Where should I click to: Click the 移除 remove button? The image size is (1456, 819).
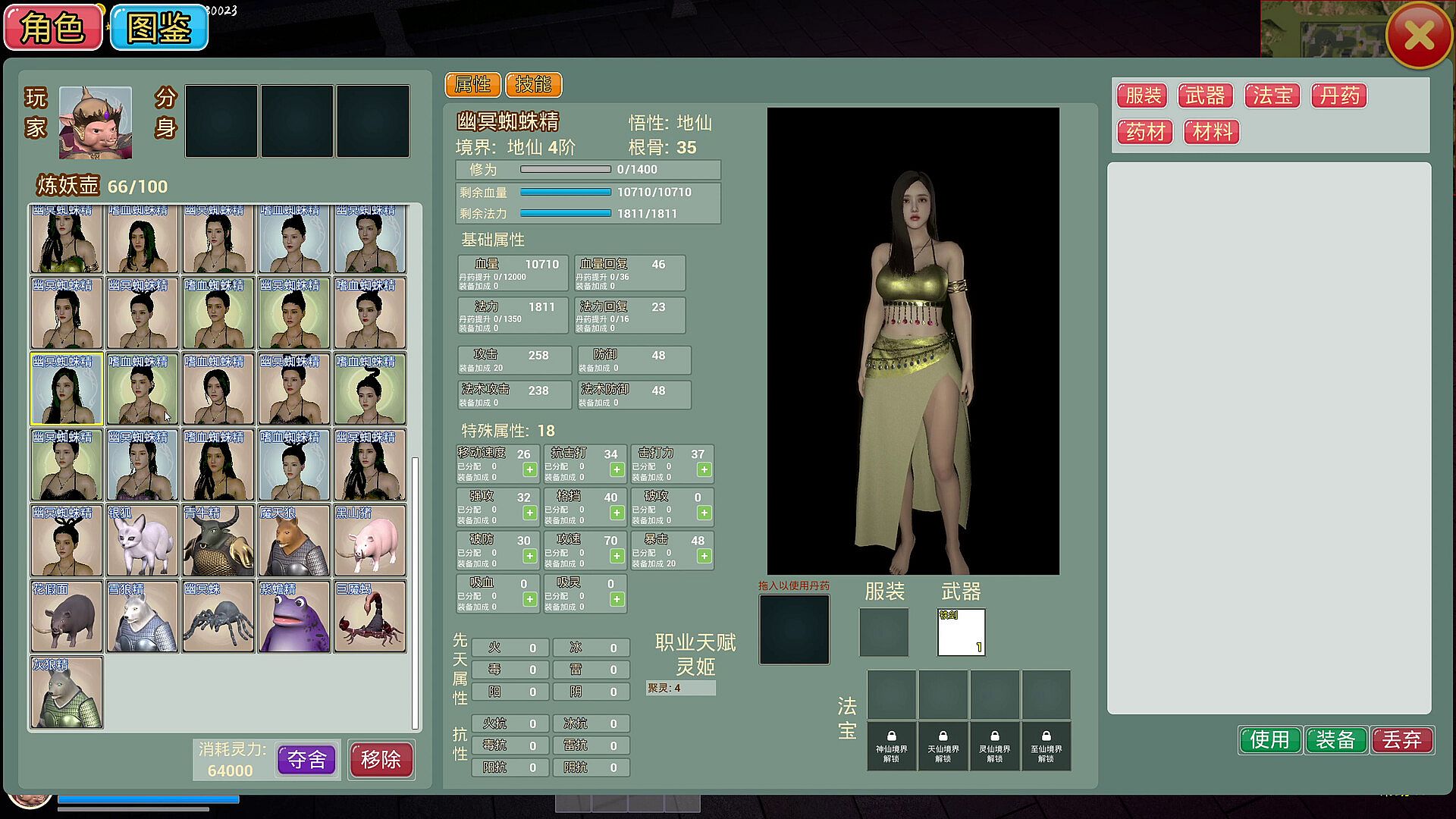(x=381, y=760)
